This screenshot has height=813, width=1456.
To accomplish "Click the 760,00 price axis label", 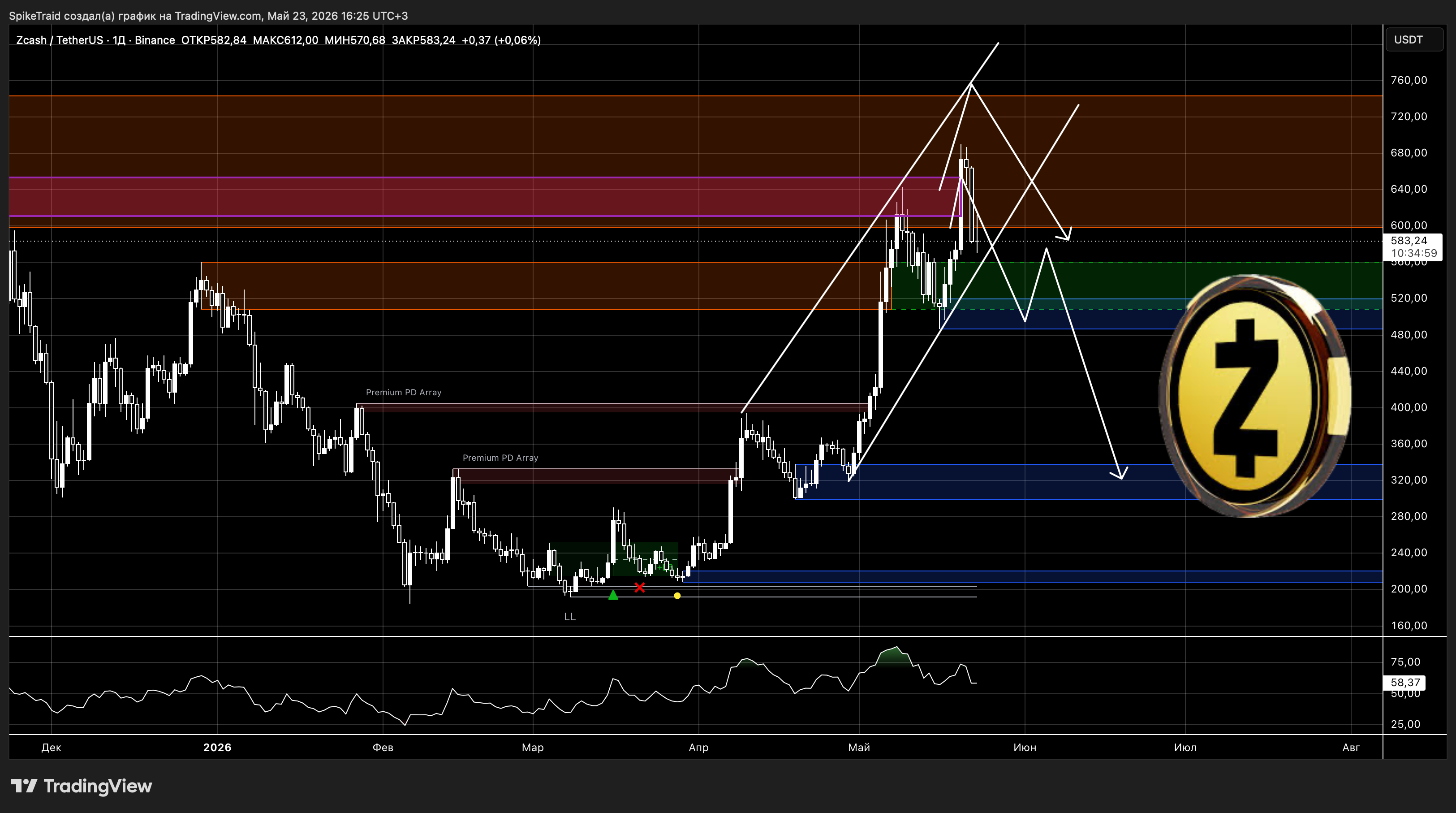I will tap(1409, 80).
